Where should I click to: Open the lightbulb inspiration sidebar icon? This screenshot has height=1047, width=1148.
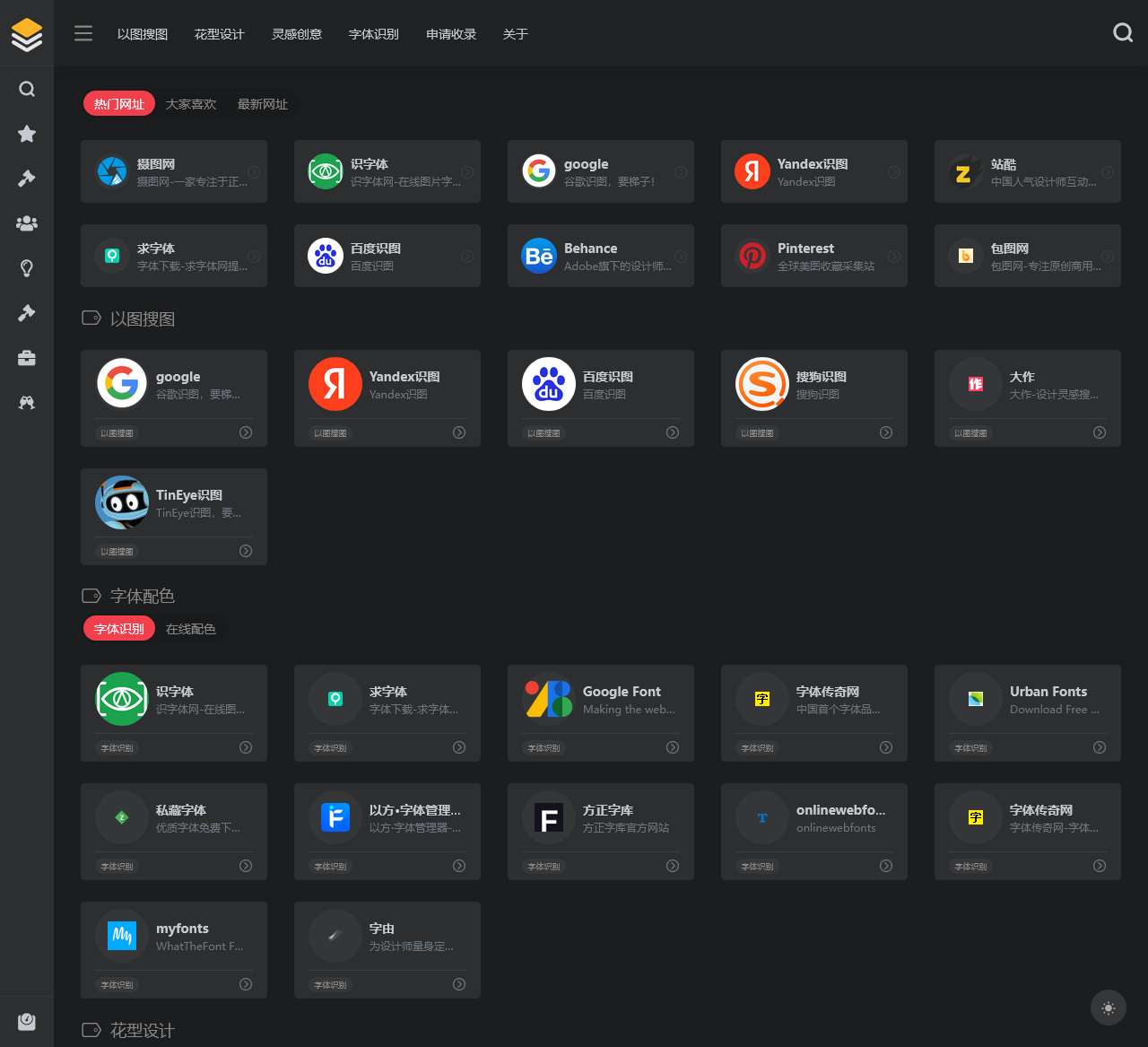[x=27, y=268]
